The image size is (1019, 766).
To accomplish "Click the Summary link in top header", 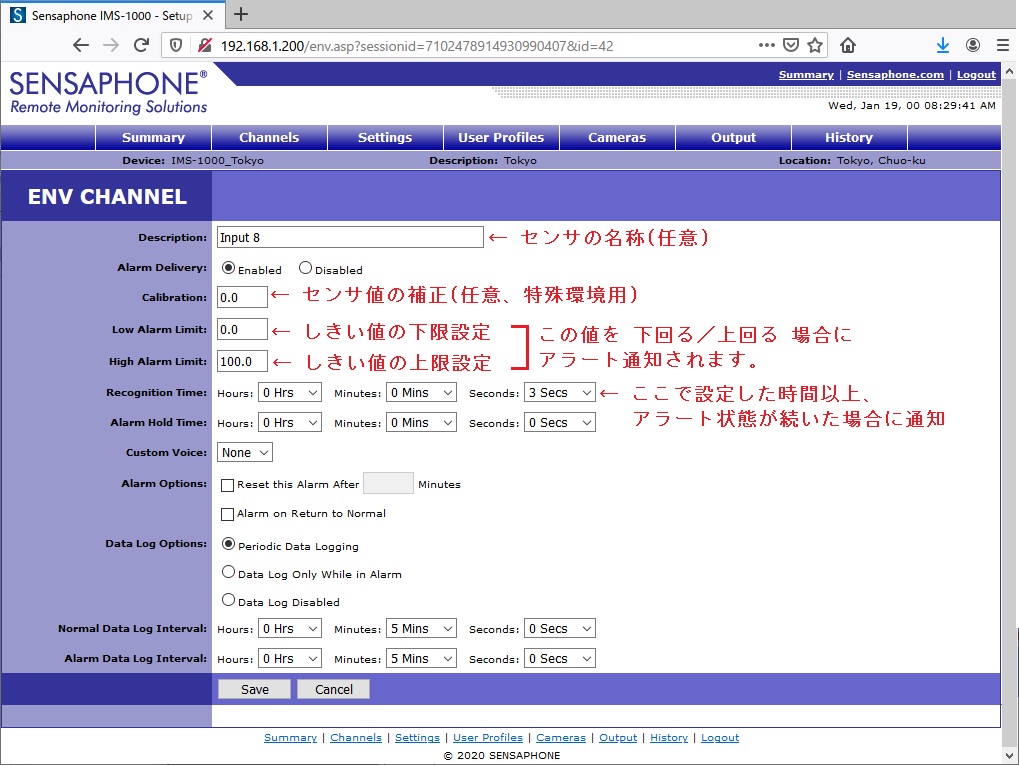I will pos(806,75).
